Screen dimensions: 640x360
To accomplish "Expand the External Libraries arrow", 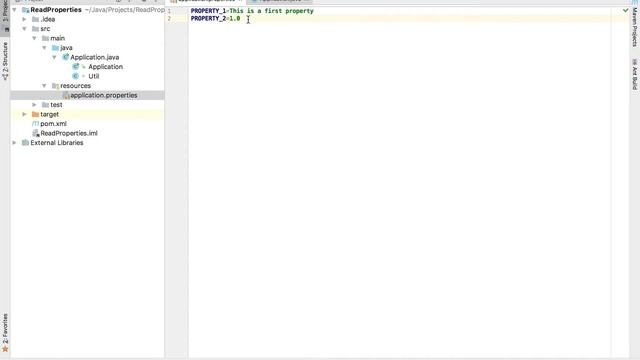I will point(15,143).
